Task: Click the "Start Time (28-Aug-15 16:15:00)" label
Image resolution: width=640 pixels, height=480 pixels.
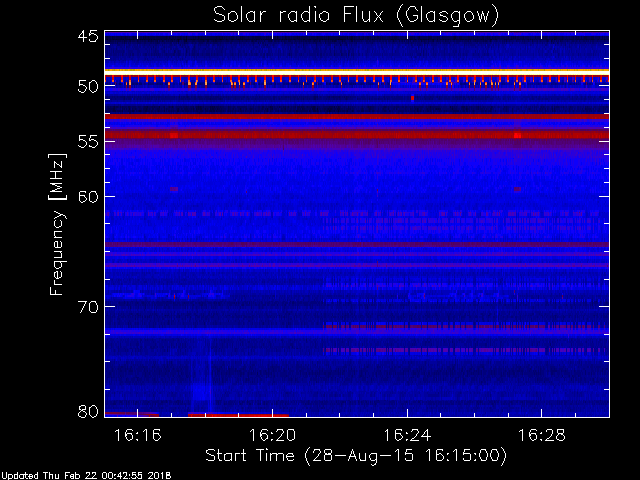Action: click(x=356, y=456)
